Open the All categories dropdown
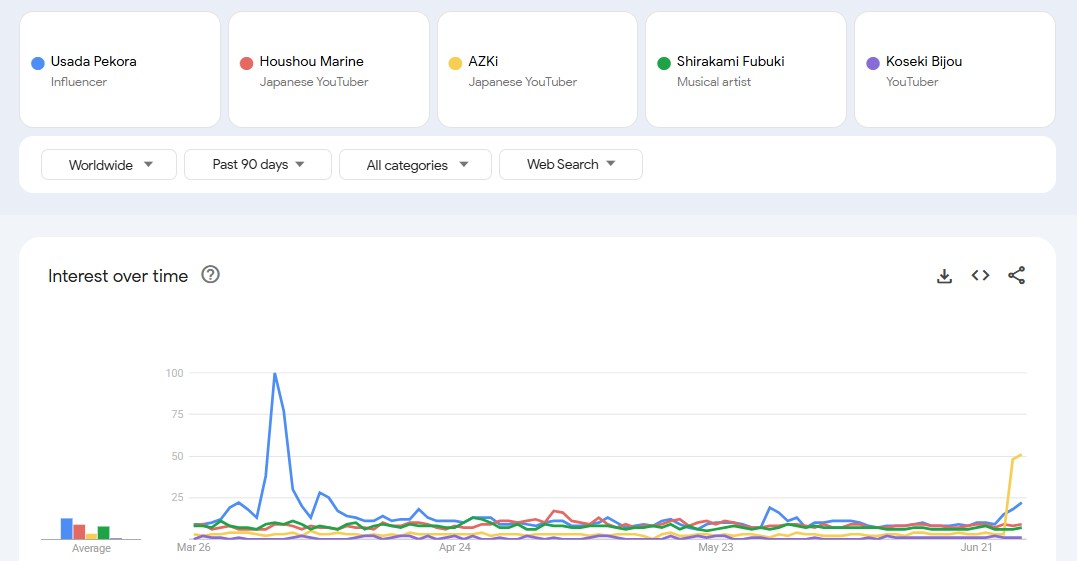This screenshot has height=561, width=1077. (416, 165)
